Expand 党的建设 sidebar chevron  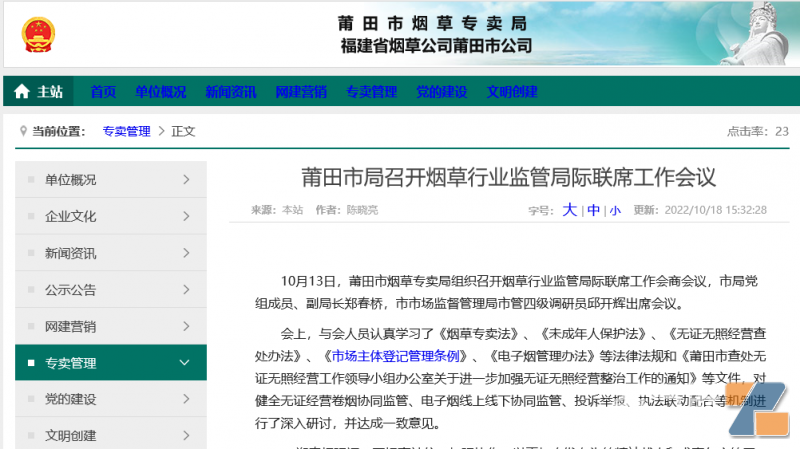pos(186,399)
